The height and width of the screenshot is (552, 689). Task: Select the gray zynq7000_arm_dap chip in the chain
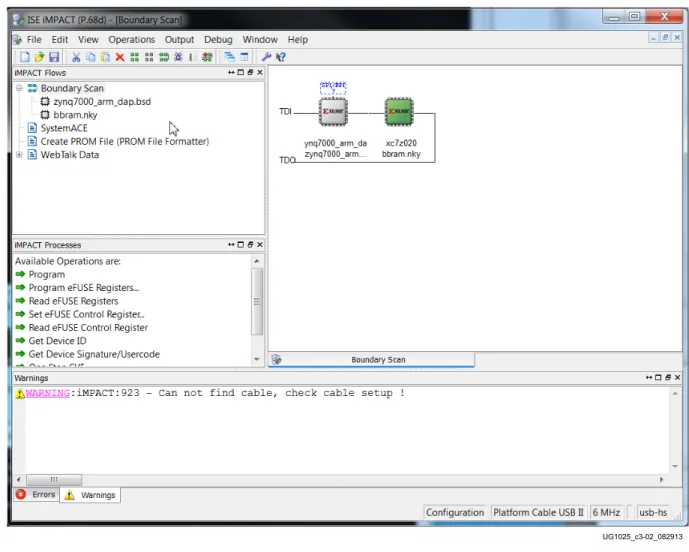click(333, 112)
